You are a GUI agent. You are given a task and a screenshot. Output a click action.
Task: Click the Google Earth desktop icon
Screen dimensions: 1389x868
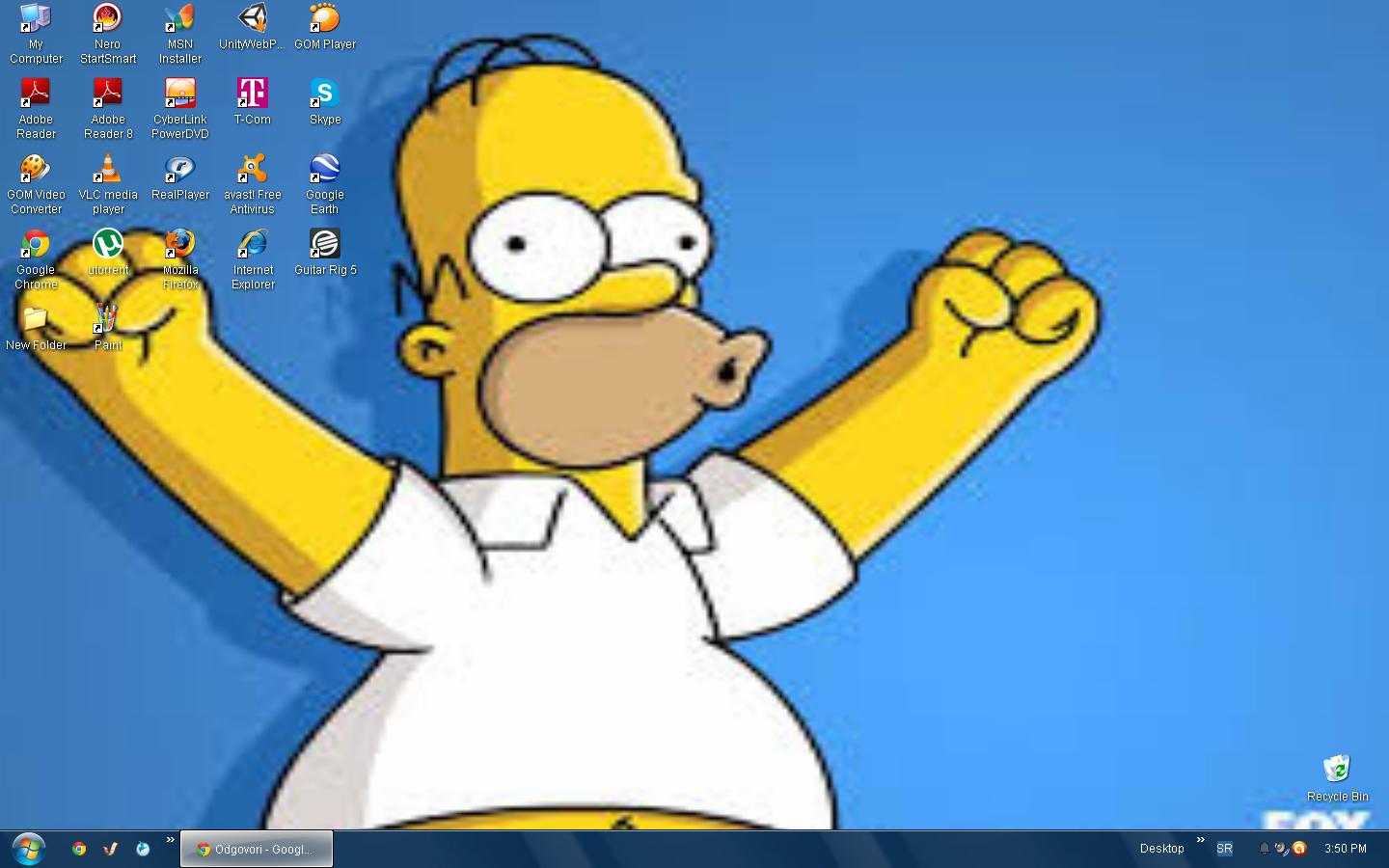pyautogui.click(x=325, y=184)
